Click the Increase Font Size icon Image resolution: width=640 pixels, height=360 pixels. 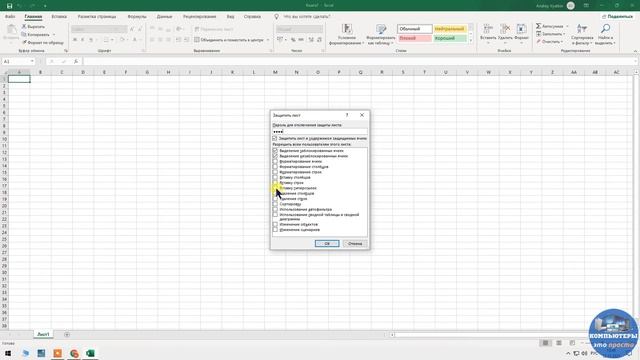pyautogui.click(x=132, y=29)
